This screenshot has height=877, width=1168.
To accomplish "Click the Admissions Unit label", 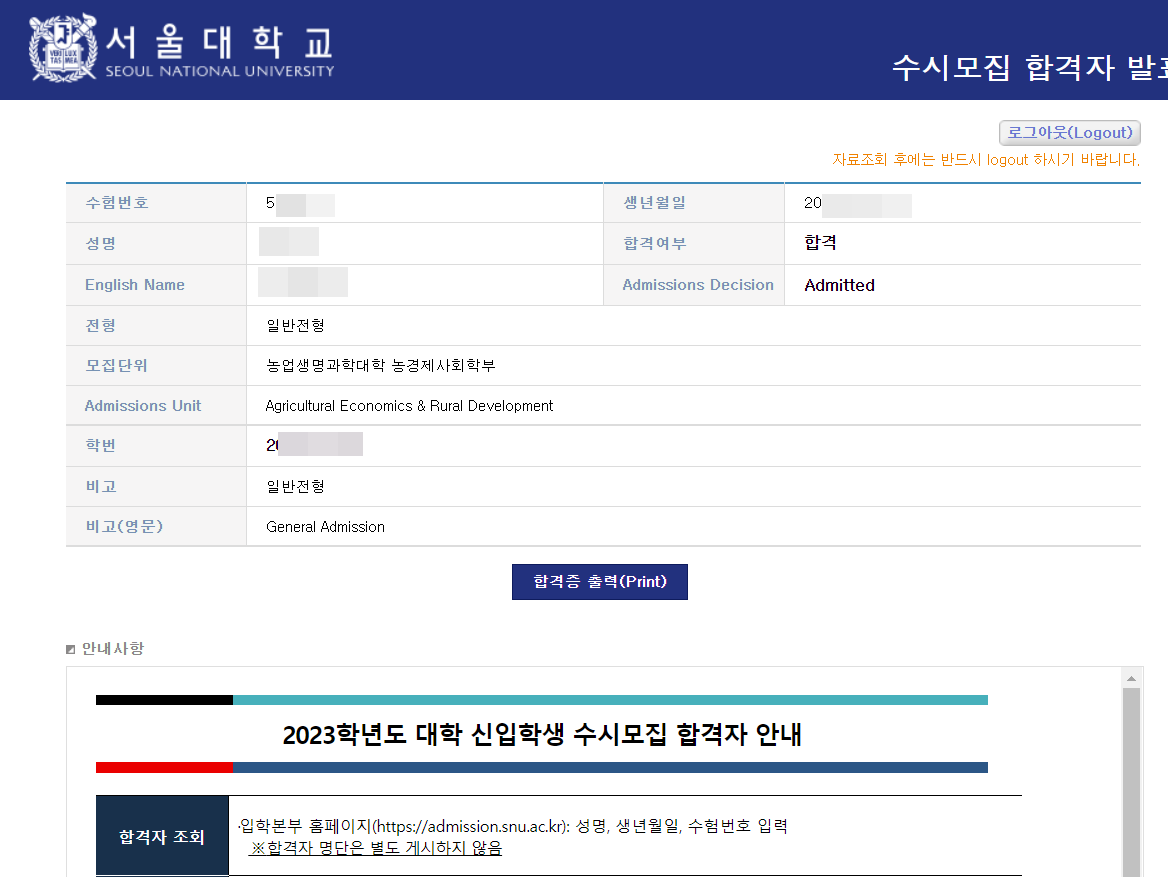I will [x=143, y=406].
